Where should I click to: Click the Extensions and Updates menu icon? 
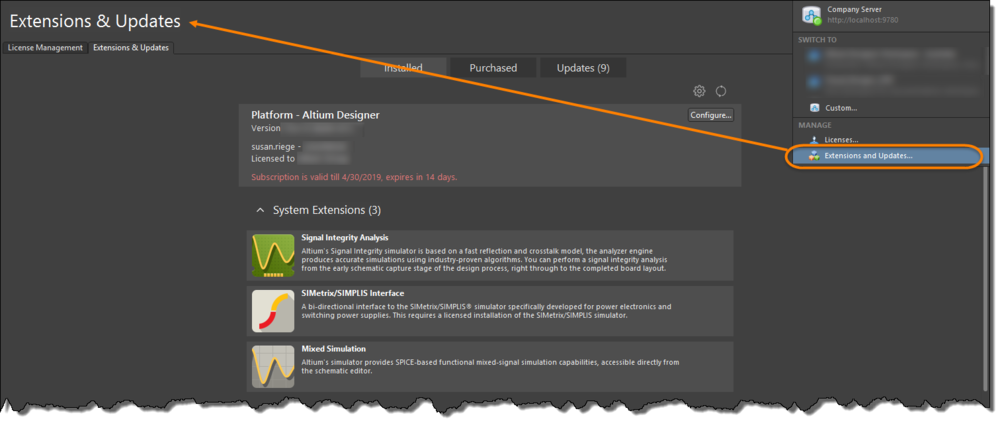pyautogui.click(x=815, y=156)
